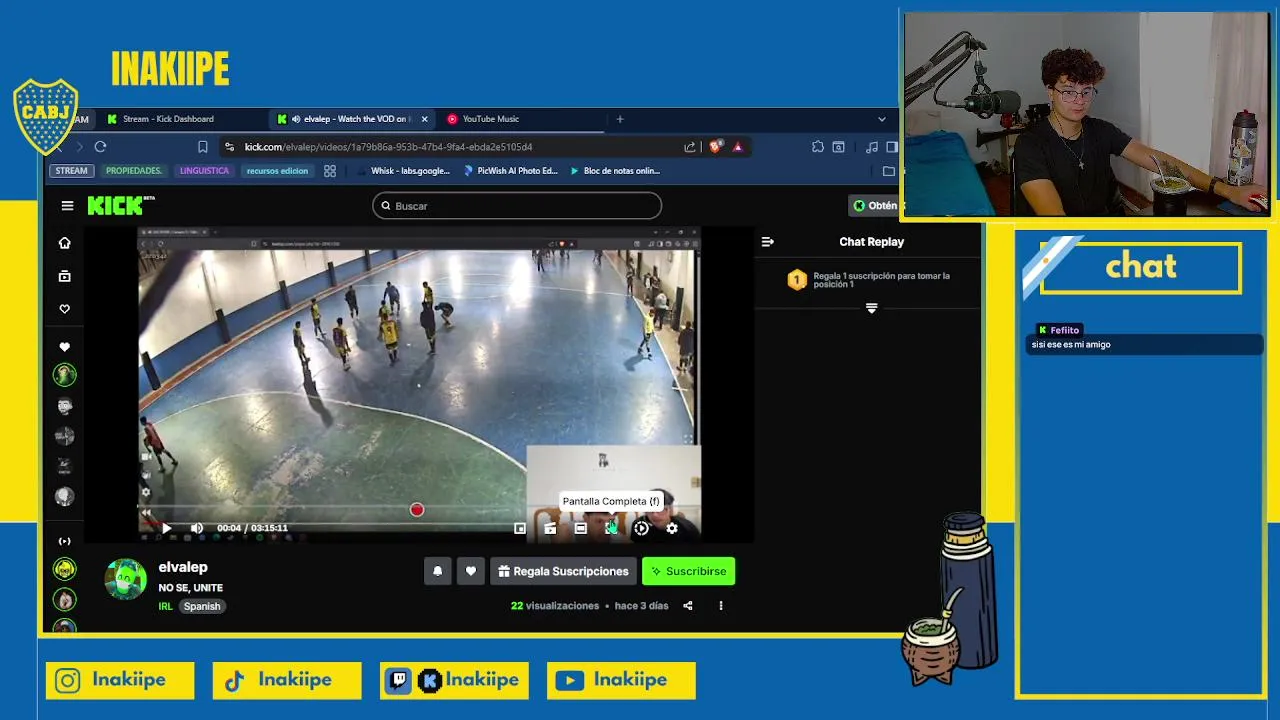Open the outlined heart following icon in sidebar
1280x720 pixels.
65,309
